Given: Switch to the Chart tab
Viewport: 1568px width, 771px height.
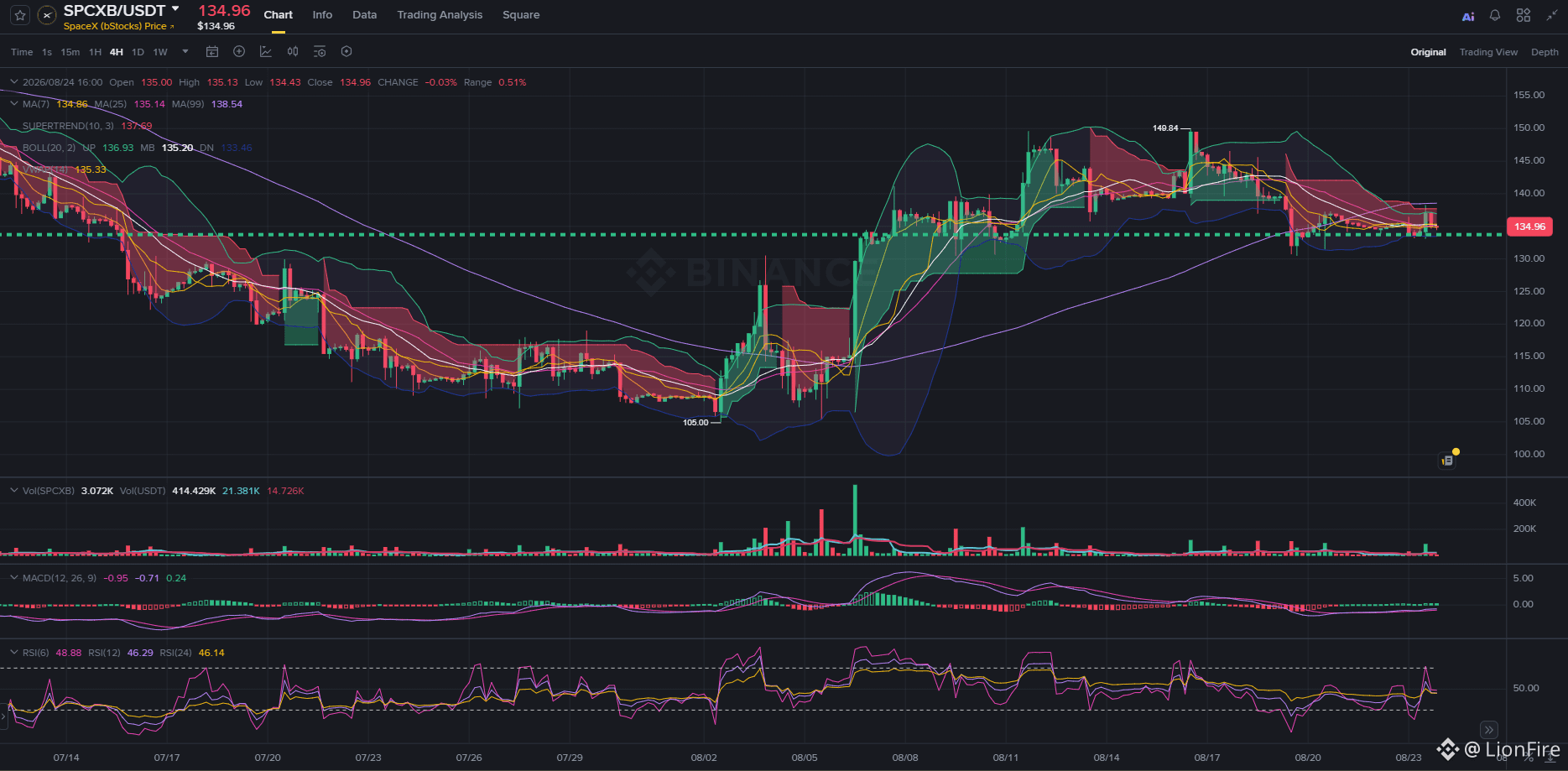Looking at the screenshot, I should point(279,15).
